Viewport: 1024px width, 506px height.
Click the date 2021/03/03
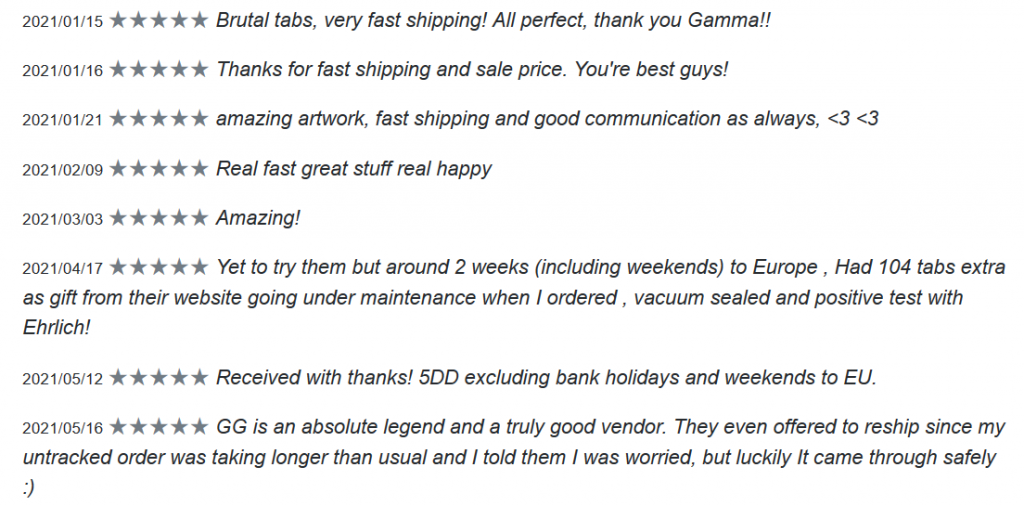[63, 219]
